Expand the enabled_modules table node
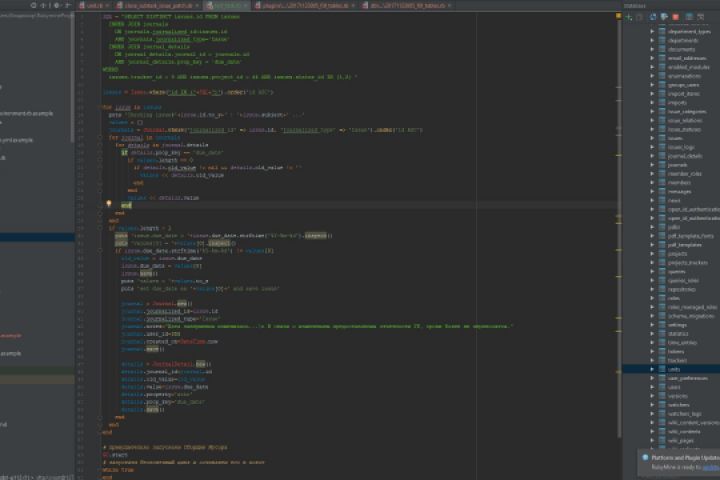The height and width of the screenshot is (480, 720). tap(652, 67)
